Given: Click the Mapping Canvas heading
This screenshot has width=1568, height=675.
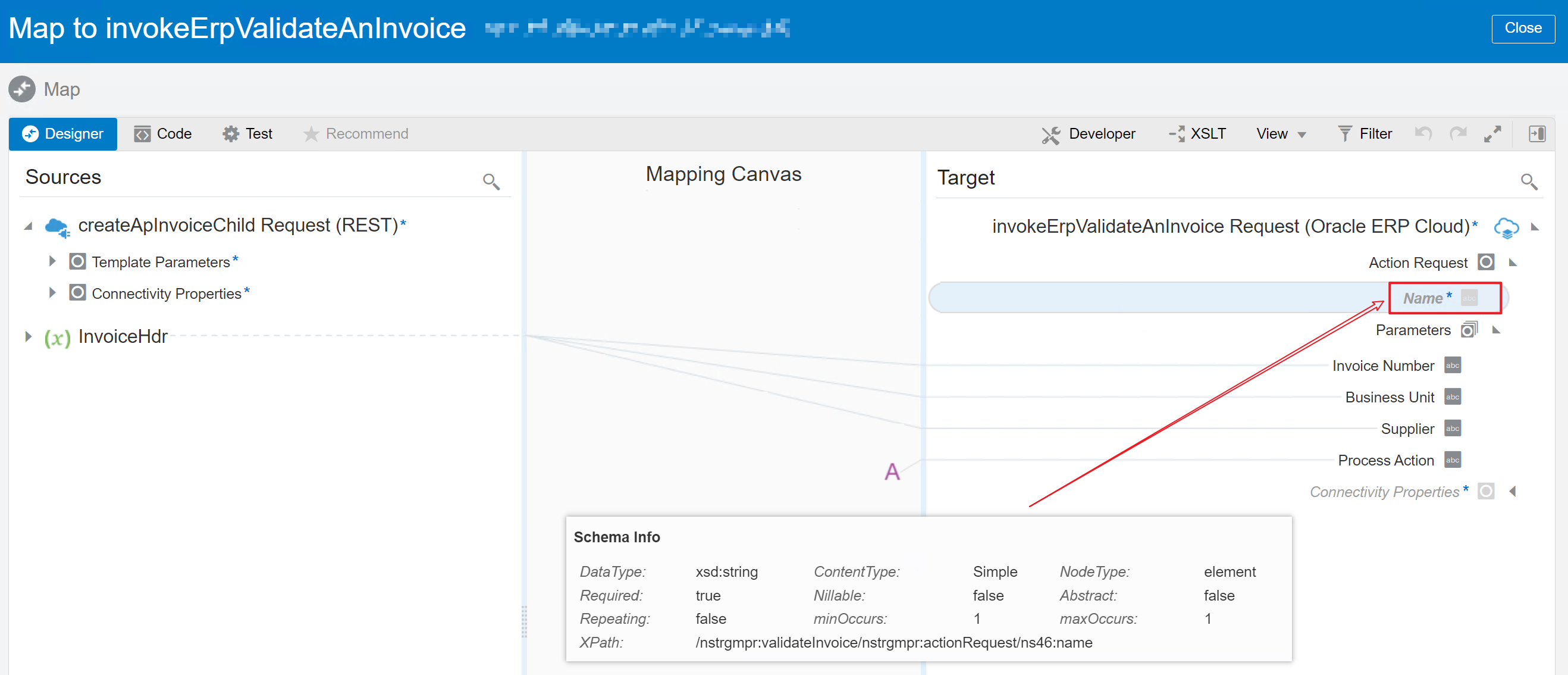Looking at the screenshot, I should tap(723, 174).
